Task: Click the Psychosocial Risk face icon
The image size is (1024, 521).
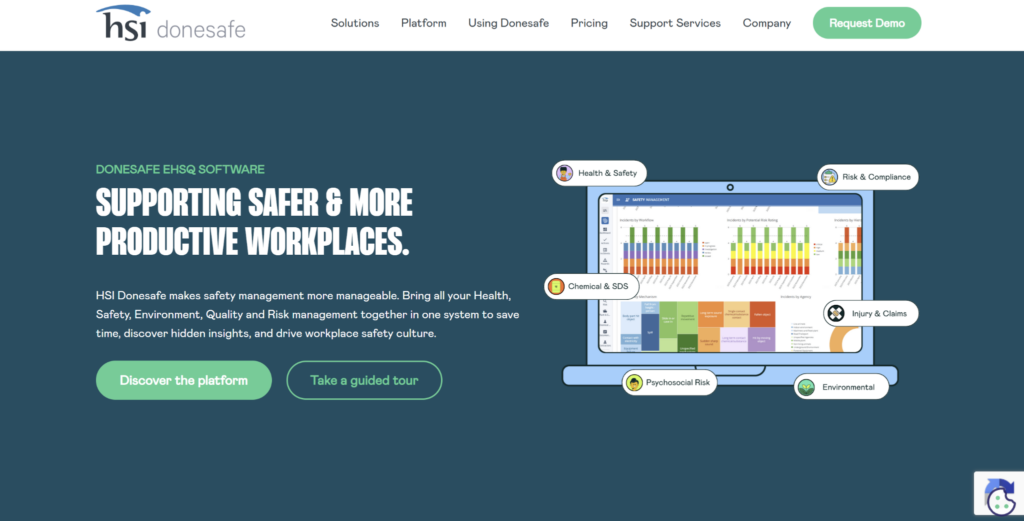Action: point(633,383)
